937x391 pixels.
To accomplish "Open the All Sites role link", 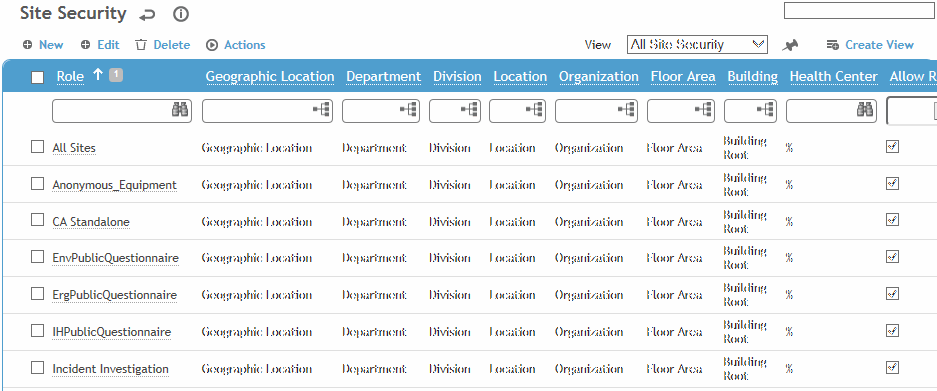I will tap(74, 148).
